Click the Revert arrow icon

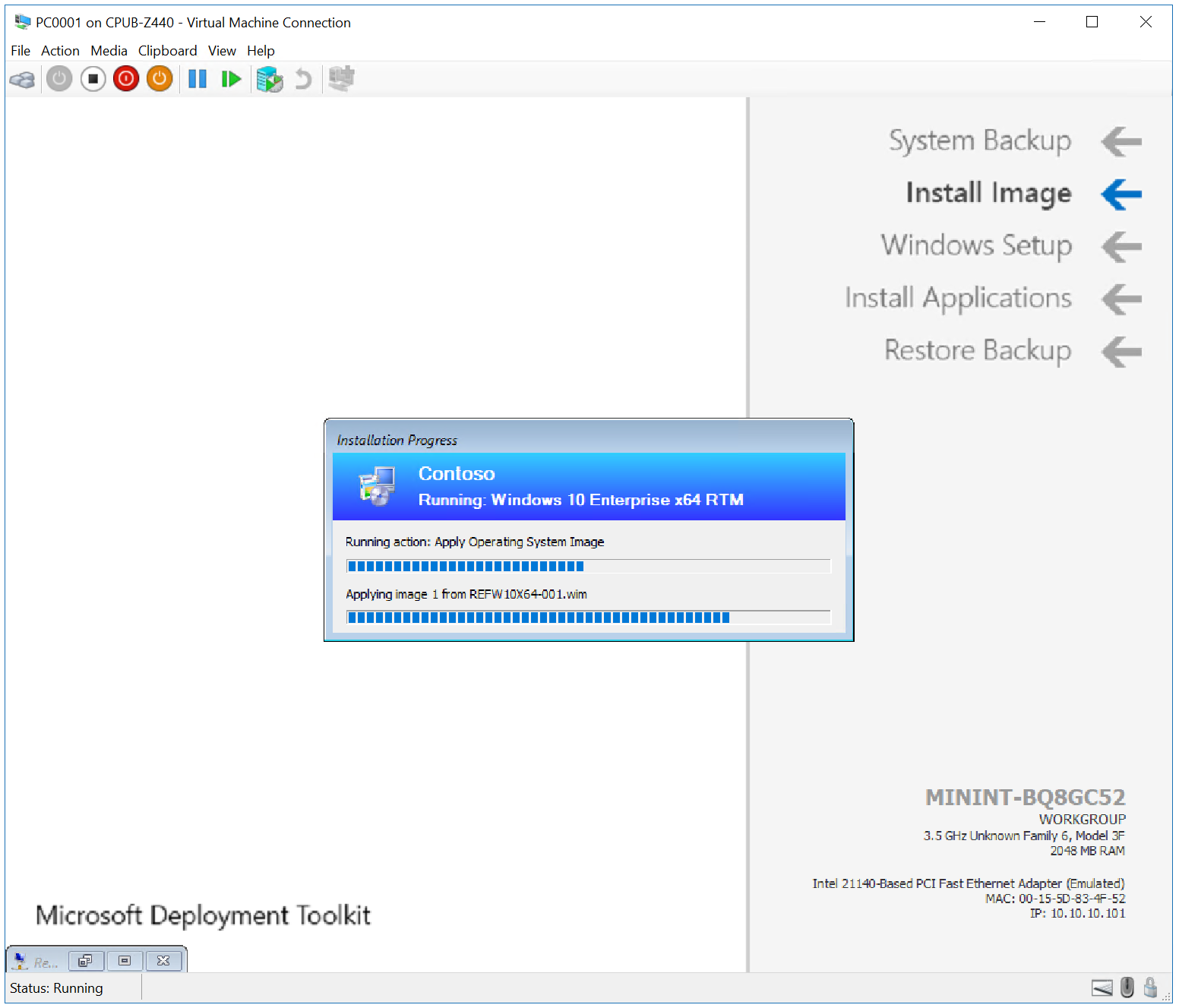[x=303, y=79]
